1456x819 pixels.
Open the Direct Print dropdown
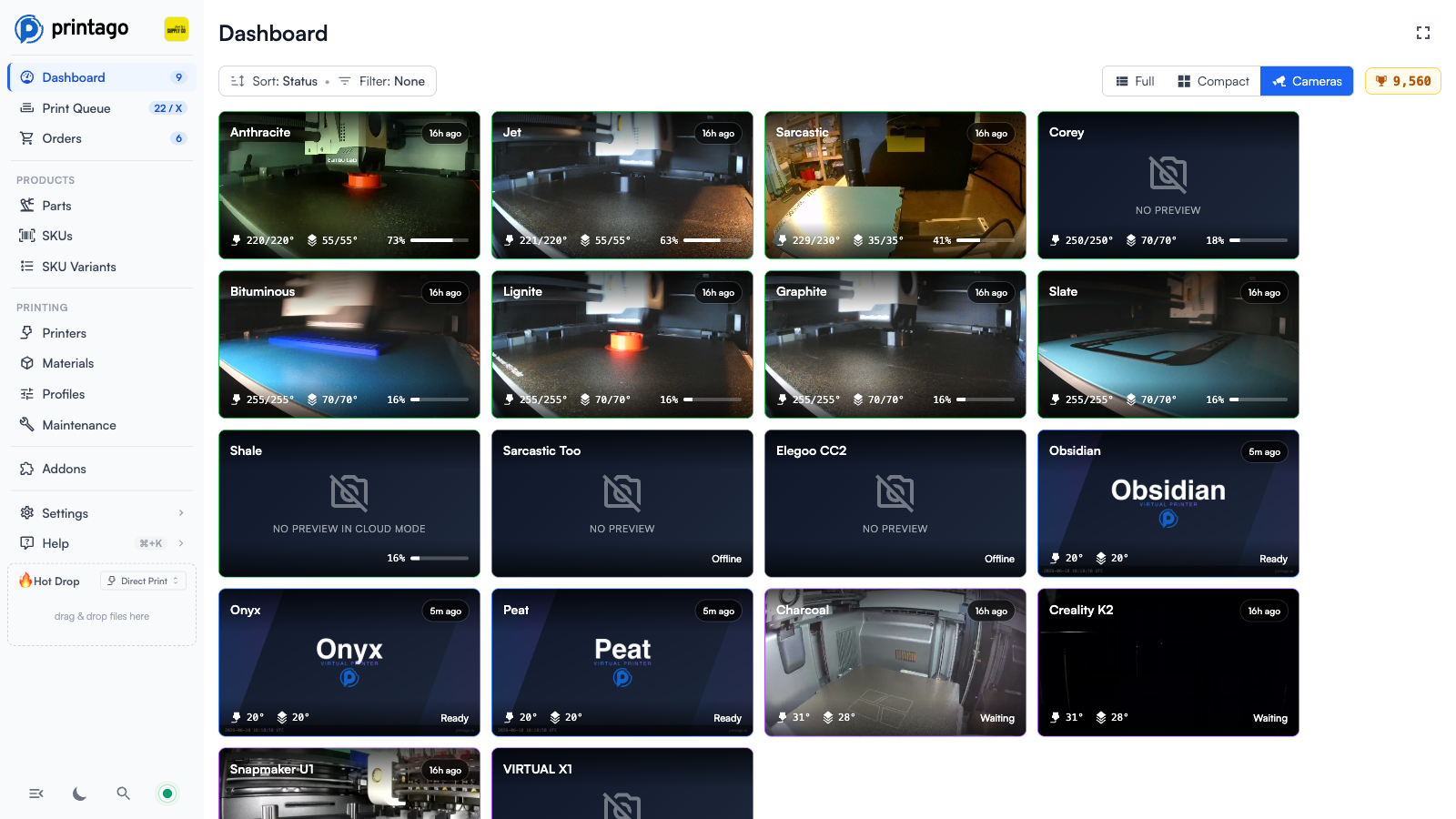click(x=143, y=581)
